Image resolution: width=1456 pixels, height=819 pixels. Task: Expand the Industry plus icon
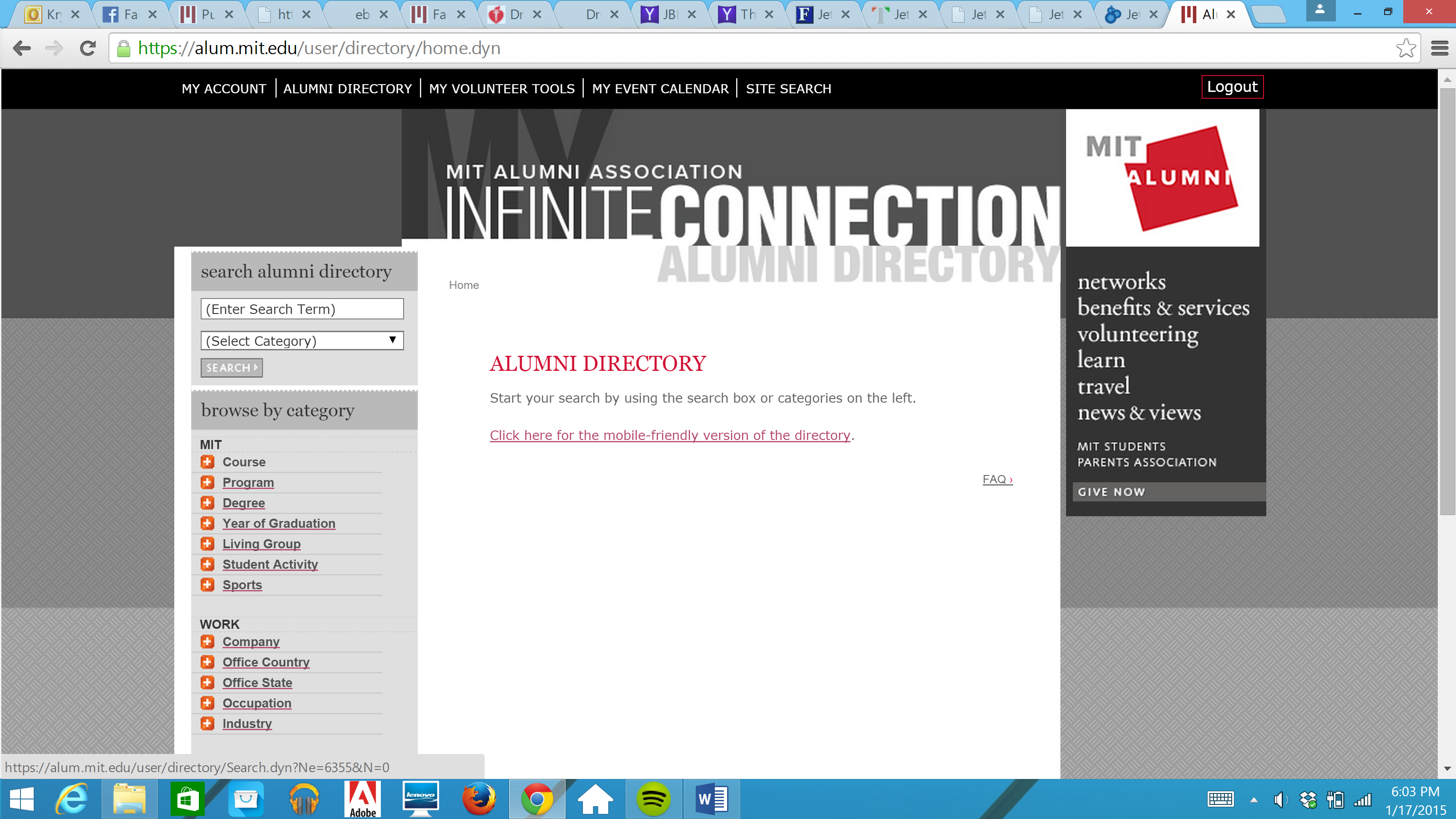point(207,723)
